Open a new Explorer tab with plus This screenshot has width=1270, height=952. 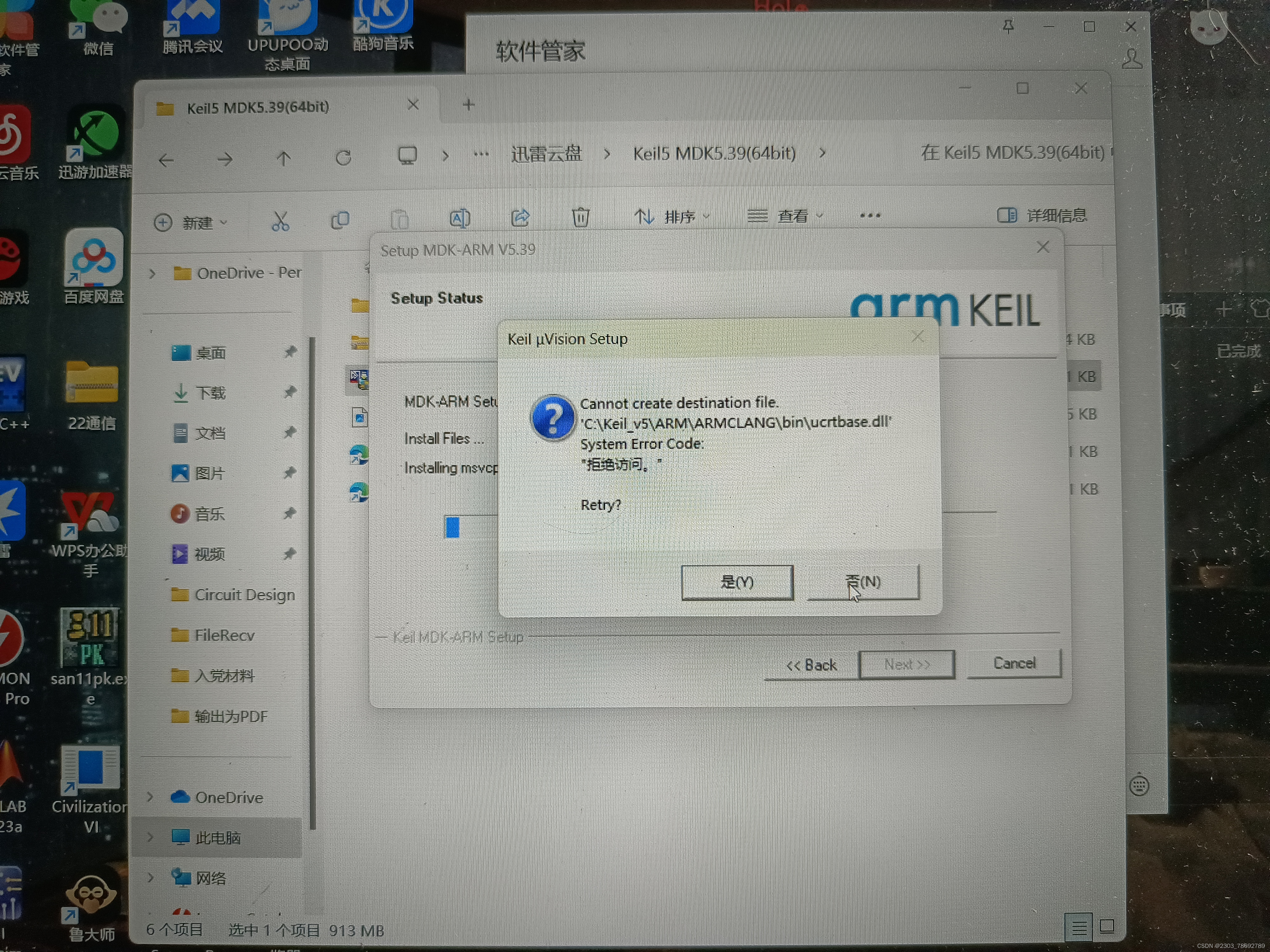[469, 104]
